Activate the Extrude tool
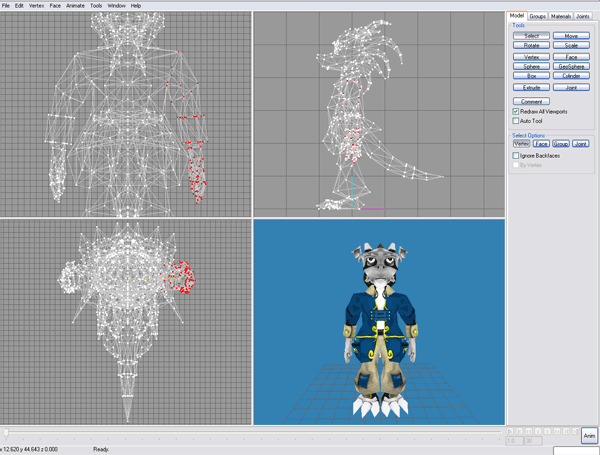The height and width of the screenshot is (455, 600). (x=531, y=87)
